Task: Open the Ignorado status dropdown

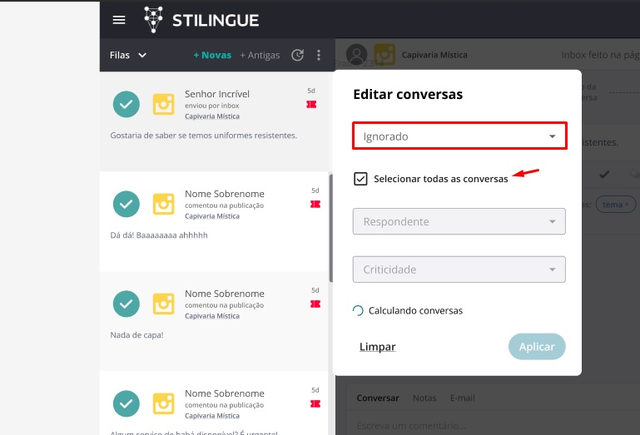Action: pos(460,136)
